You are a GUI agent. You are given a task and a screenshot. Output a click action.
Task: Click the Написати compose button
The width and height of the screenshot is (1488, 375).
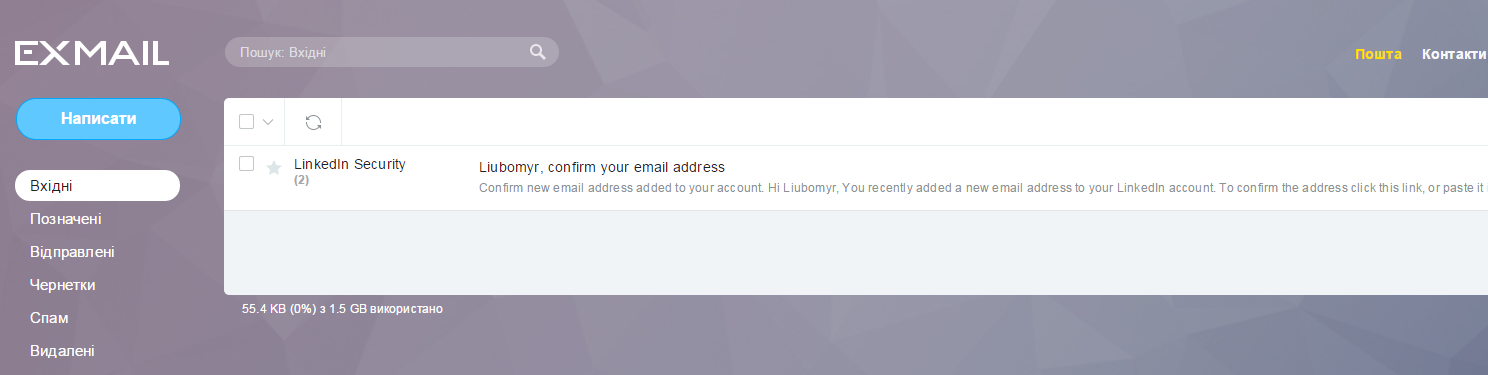[98, 119]
